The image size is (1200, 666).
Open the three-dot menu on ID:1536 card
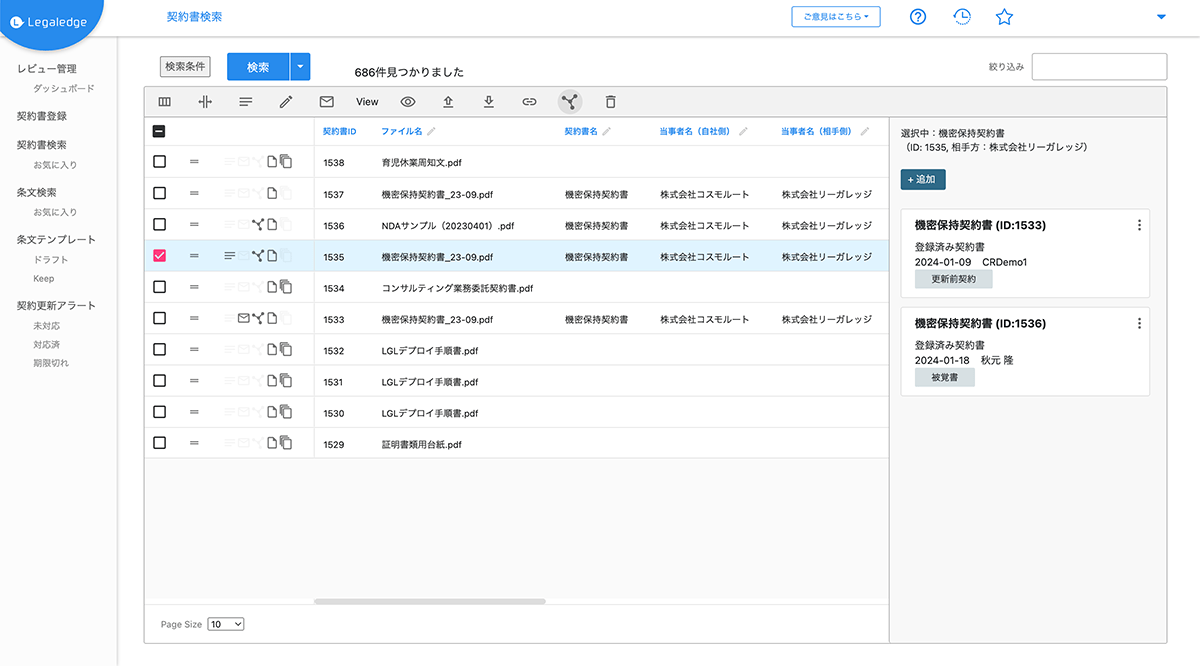pos(1139,323)
